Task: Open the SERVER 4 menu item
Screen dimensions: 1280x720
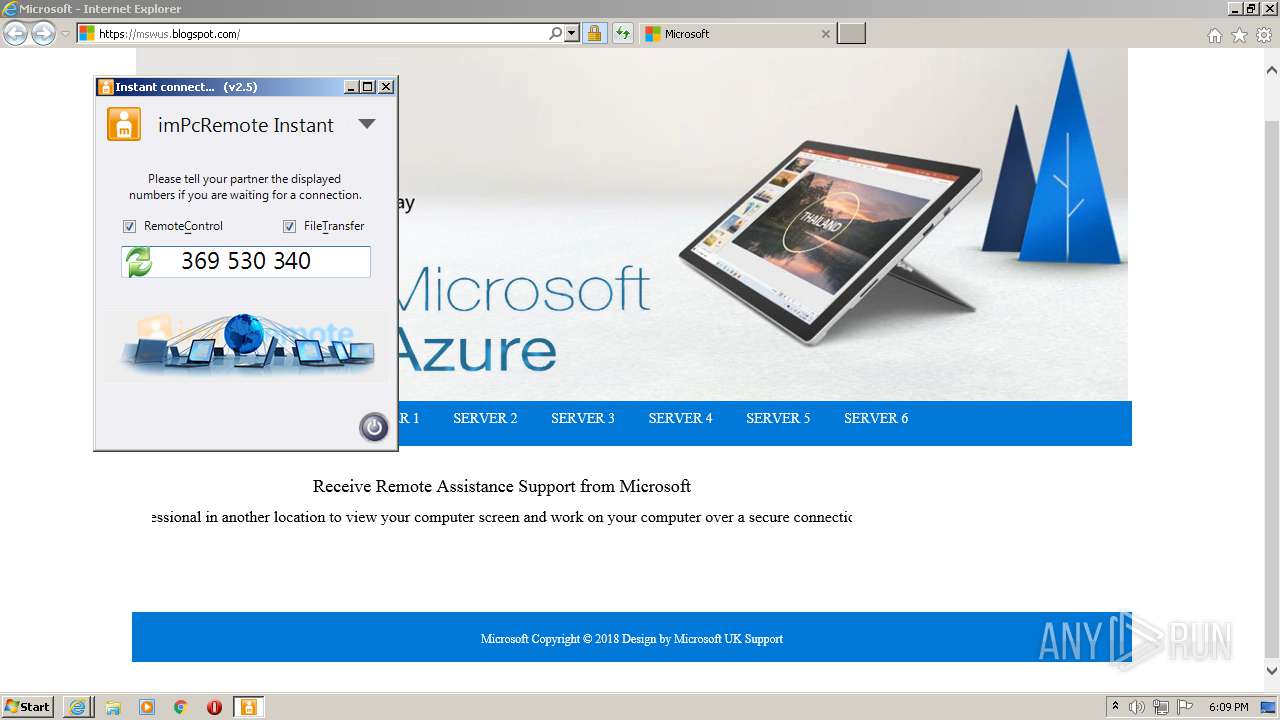Action: tap(680, 418)
